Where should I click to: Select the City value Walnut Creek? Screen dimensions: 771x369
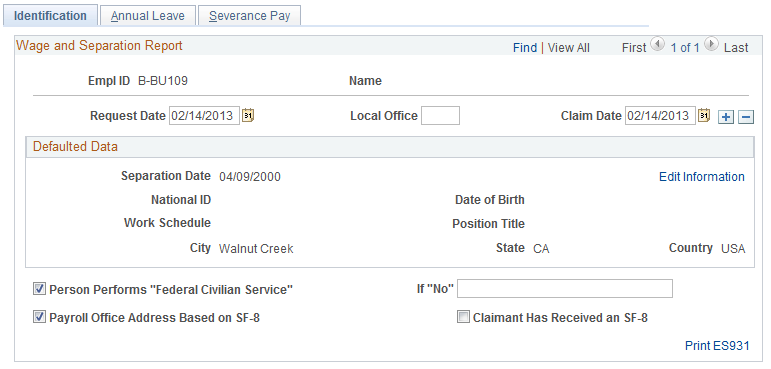[256, 248]
